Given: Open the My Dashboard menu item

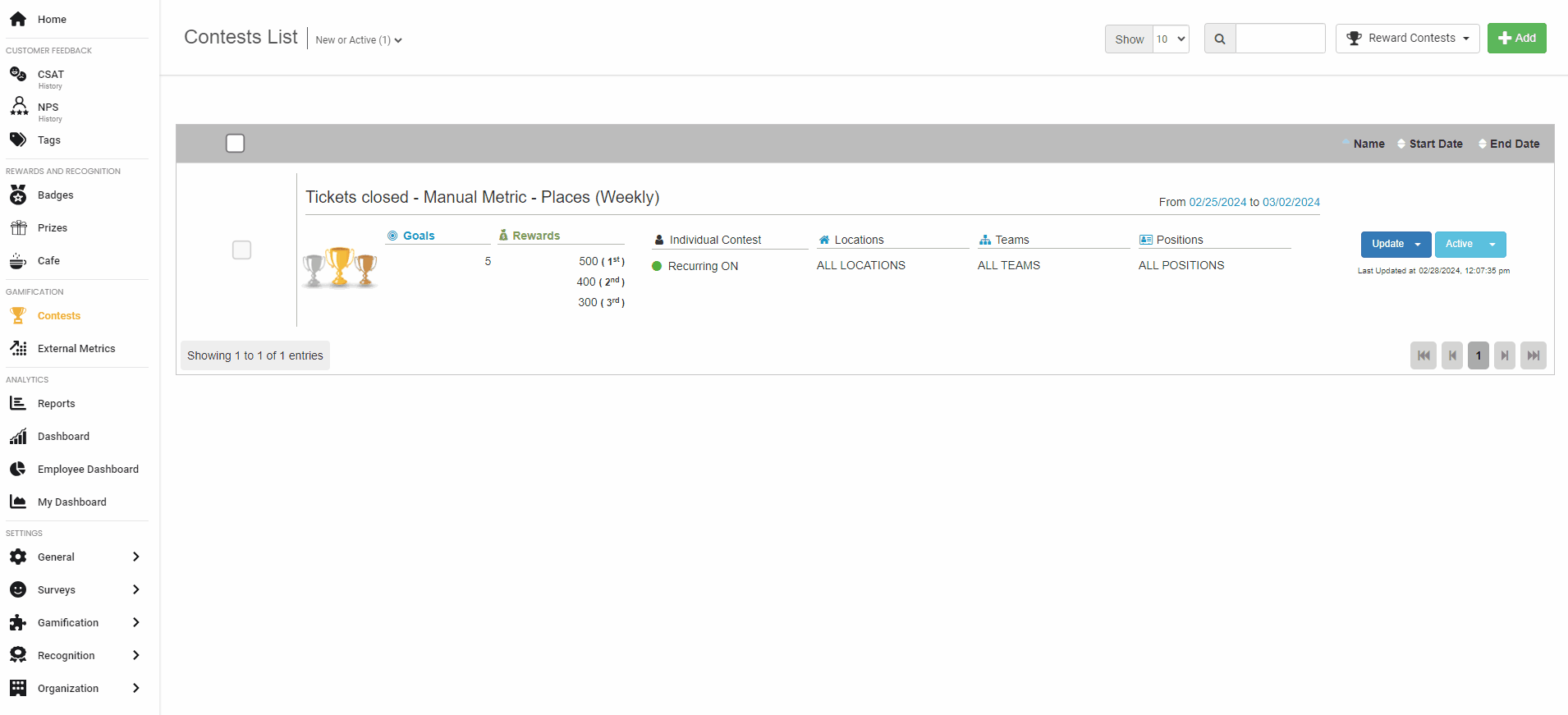Looking at the screenshot, I should pyautogui.click(x=72, y=502).
